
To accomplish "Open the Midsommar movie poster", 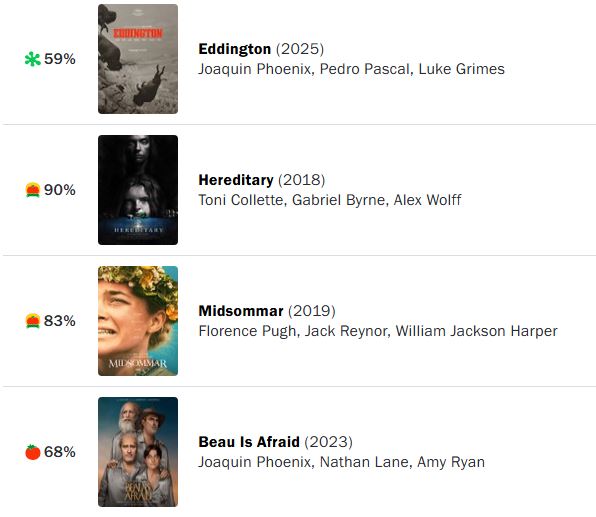I will [138, 321].
